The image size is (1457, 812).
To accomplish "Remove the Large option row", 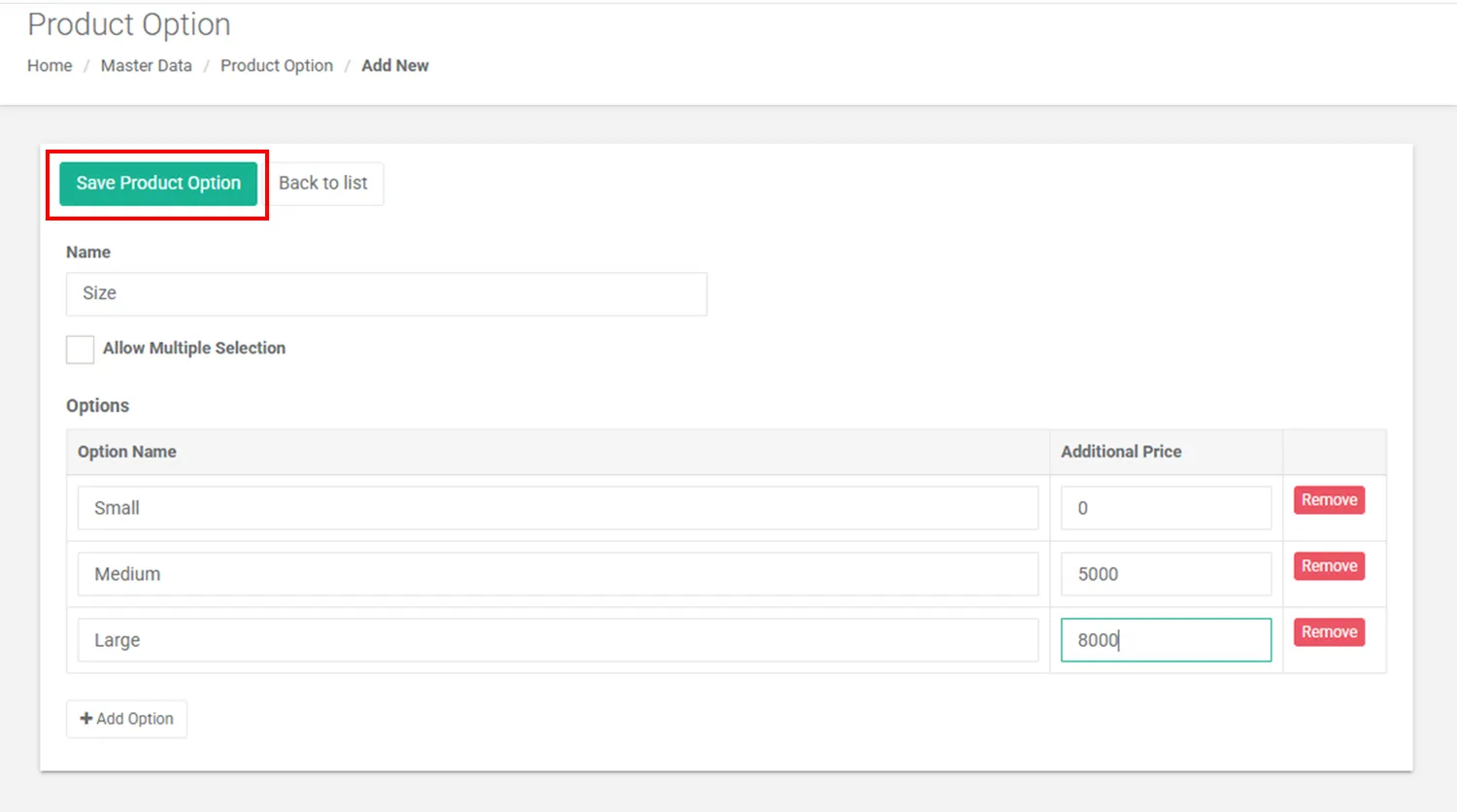I will click(x=1329, y=632).
